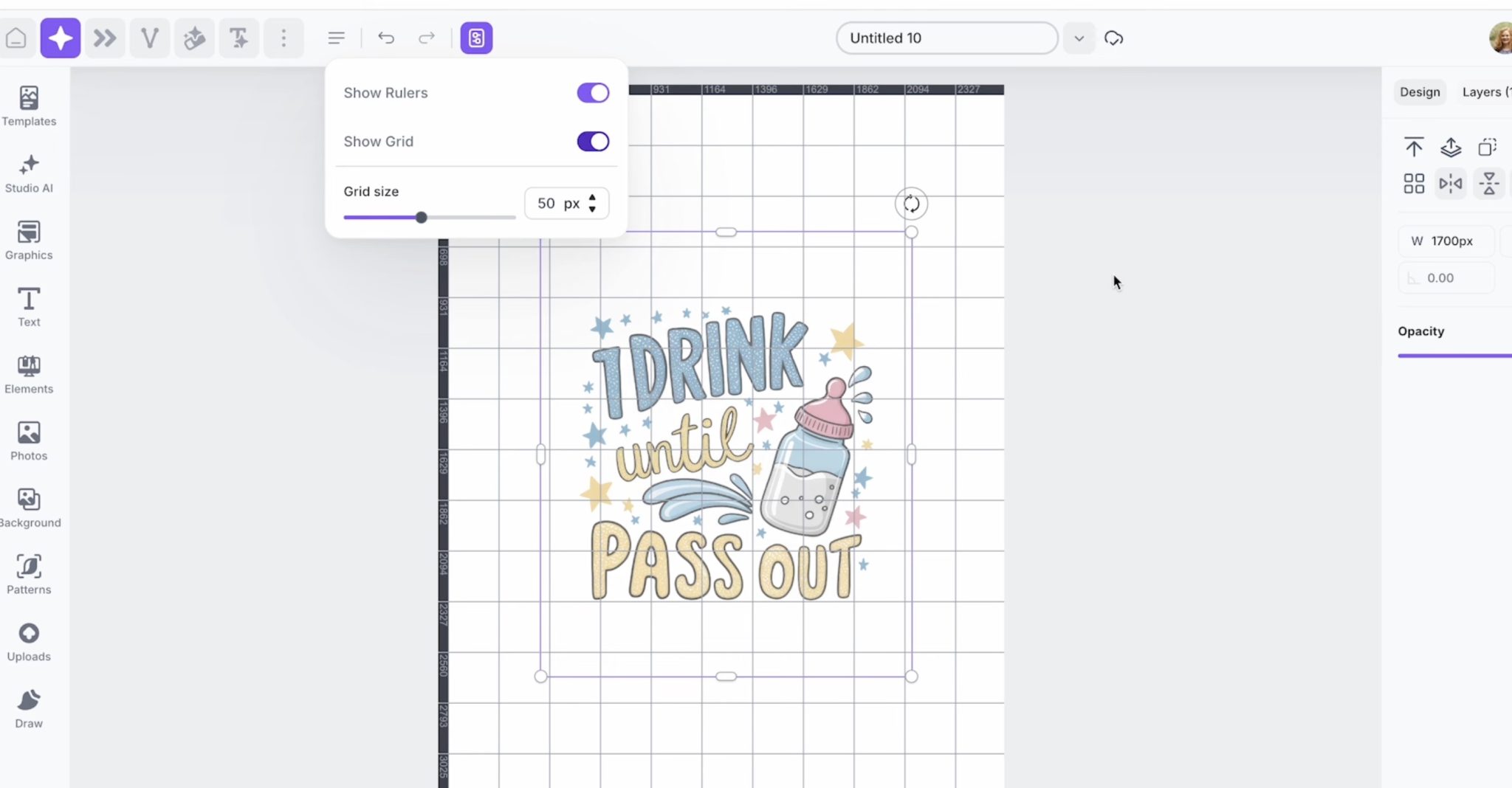Open the Uploads panel
The image size is (1512, 788).
[x=29, y=641]
